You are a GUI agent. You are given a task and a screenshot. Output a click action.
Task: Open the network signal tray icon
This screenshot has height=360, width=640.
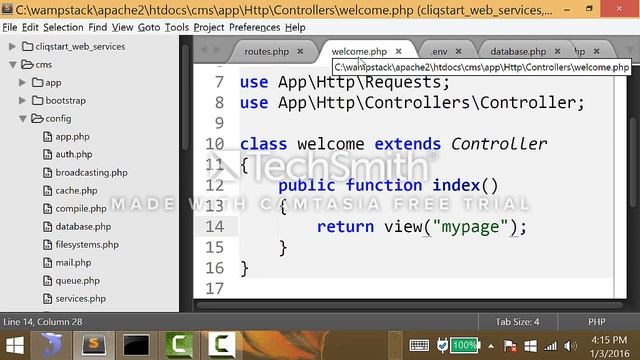[x=550, y=346]
